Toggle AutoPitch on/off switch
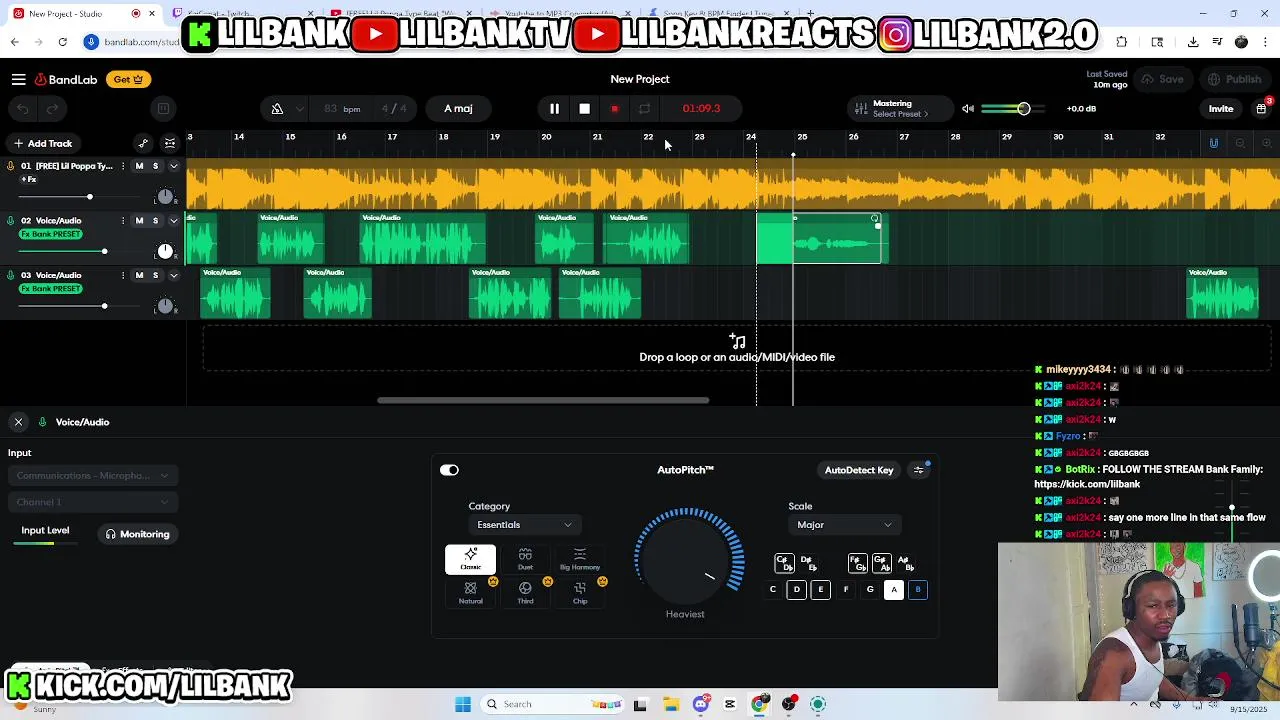 pyautogui.click(x=449, y=470)
